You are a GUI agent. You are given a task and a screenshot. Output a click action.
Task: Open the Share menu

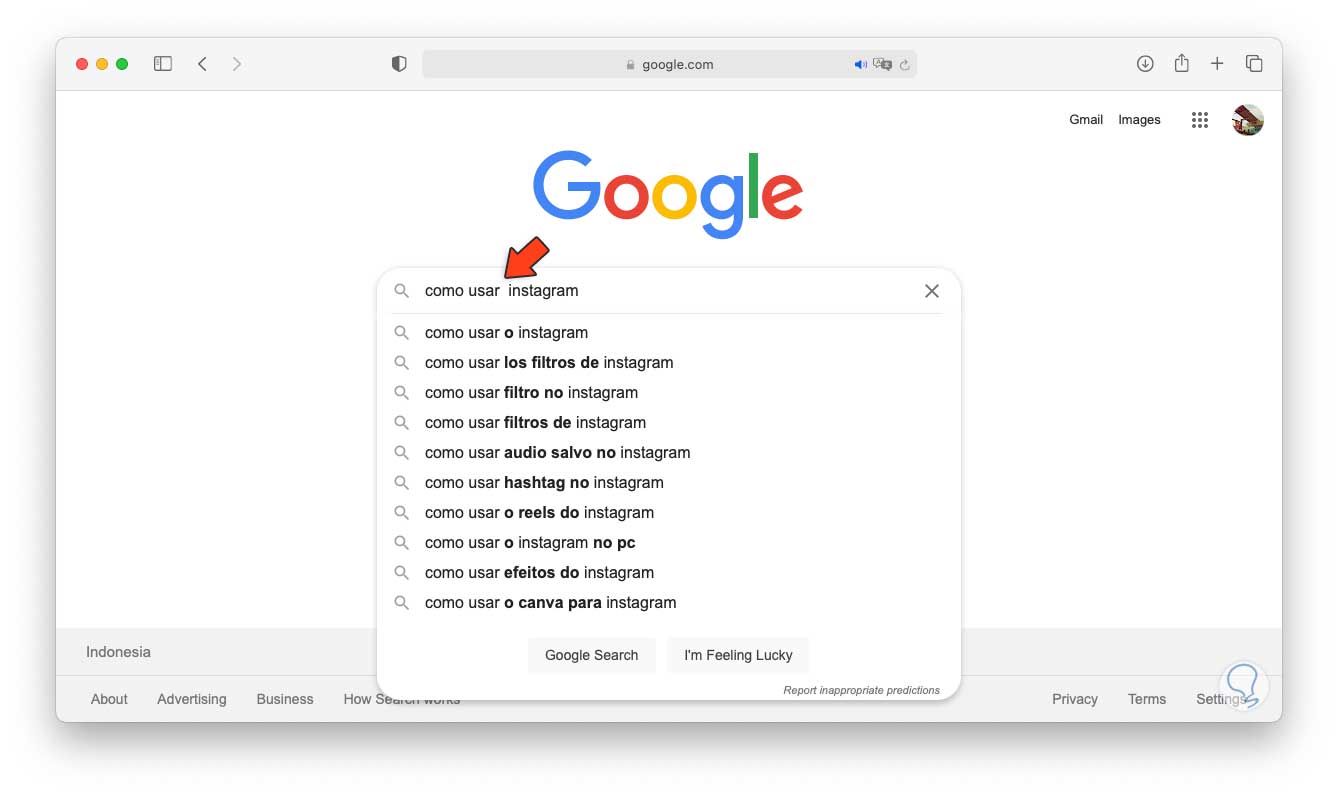point(1181,64)
